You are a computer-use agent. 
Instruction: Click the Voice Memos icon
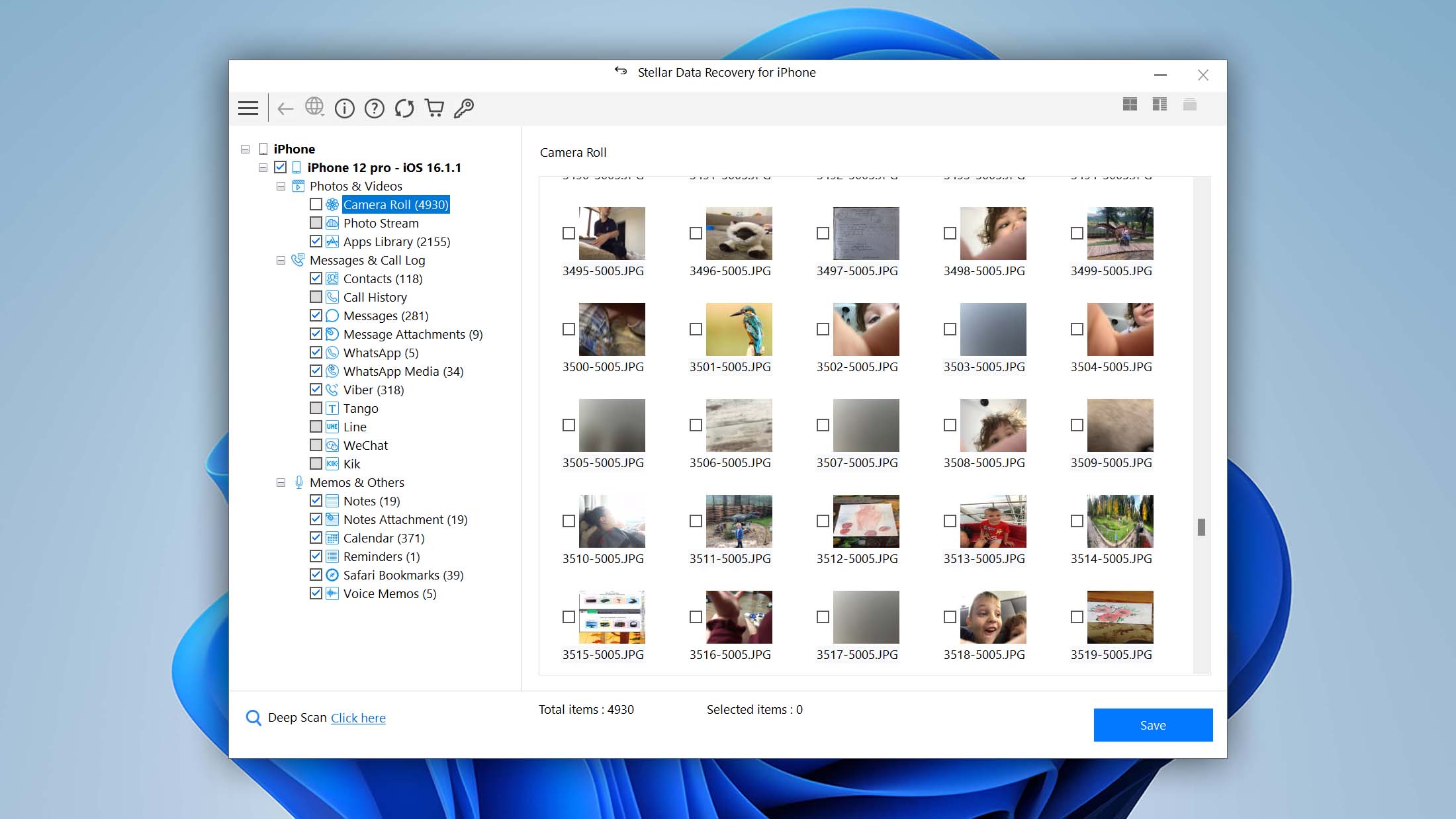[x=332, y=593]
